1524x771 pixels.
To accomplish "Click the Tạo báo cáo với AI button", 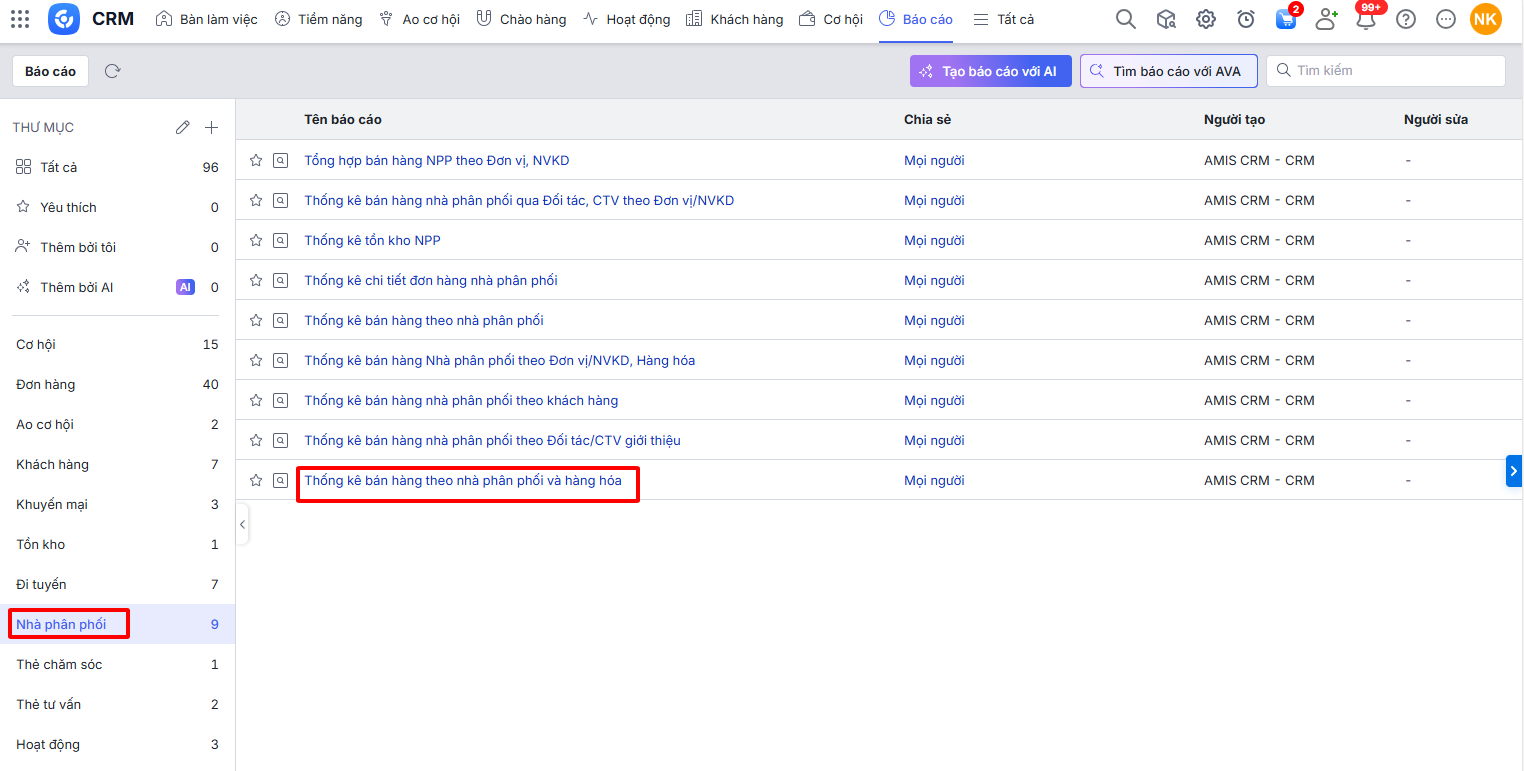I will pyautogui.click(x=989, y=71).
